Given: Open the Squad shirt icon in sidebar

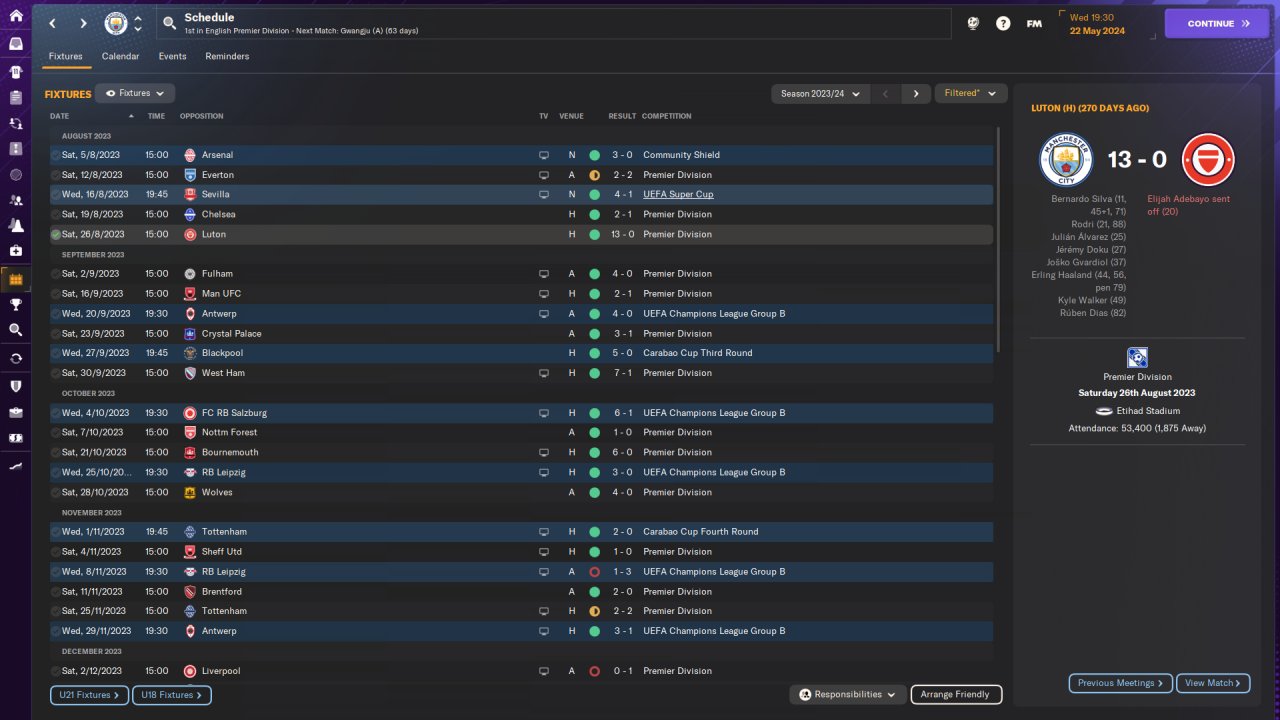Looking at the screenshot, I should 15,72.
